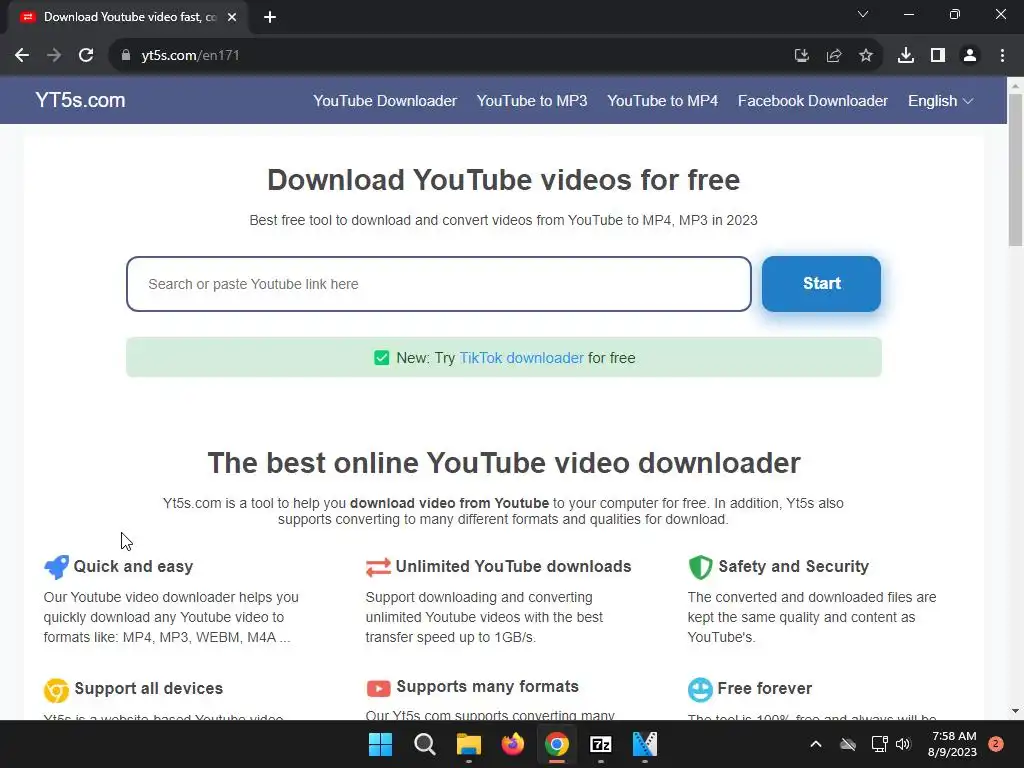Open the Chrome profile icon
This screenshot has height=768, width=1024.
click(x=970, y=56)
